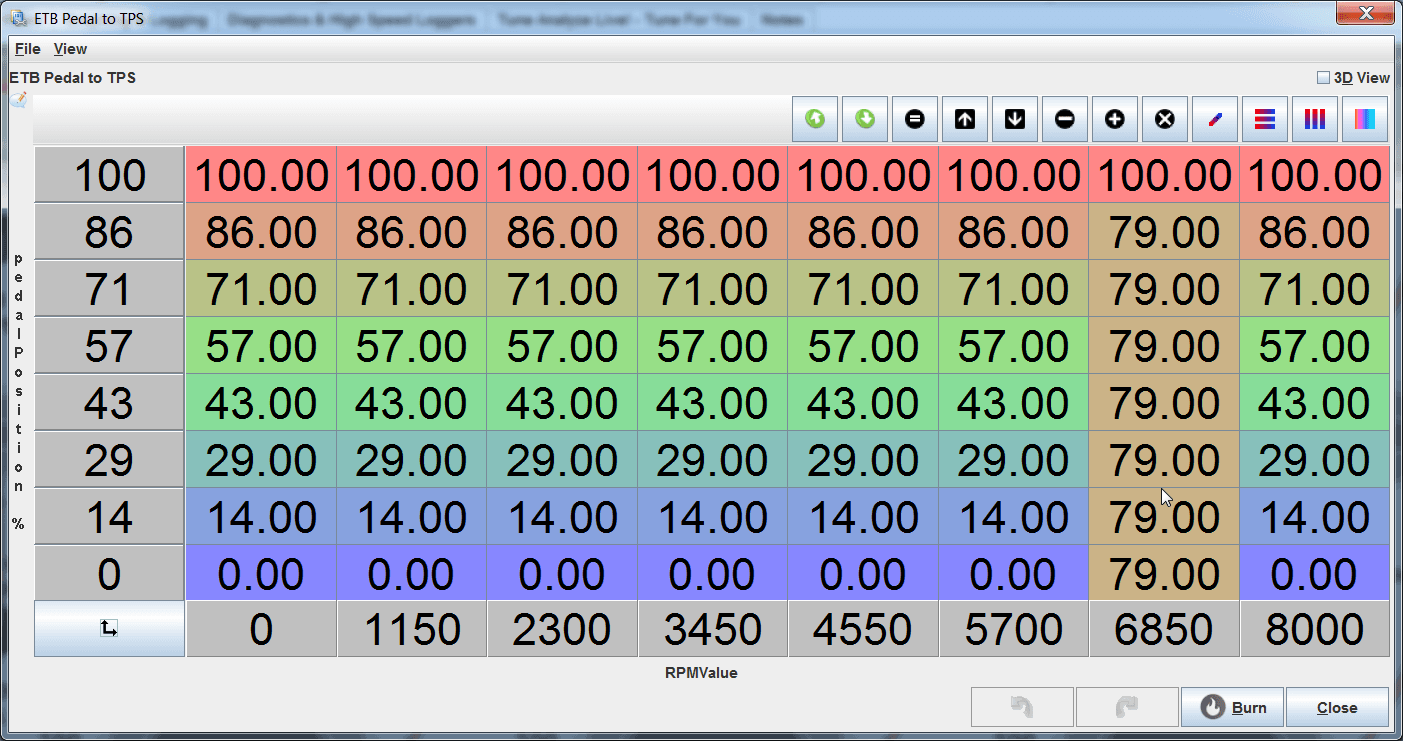Viewport: 1403px width, 741px height.
Task: Select 79.00 cell in pedal row 0
Action: coord(1164,574)
